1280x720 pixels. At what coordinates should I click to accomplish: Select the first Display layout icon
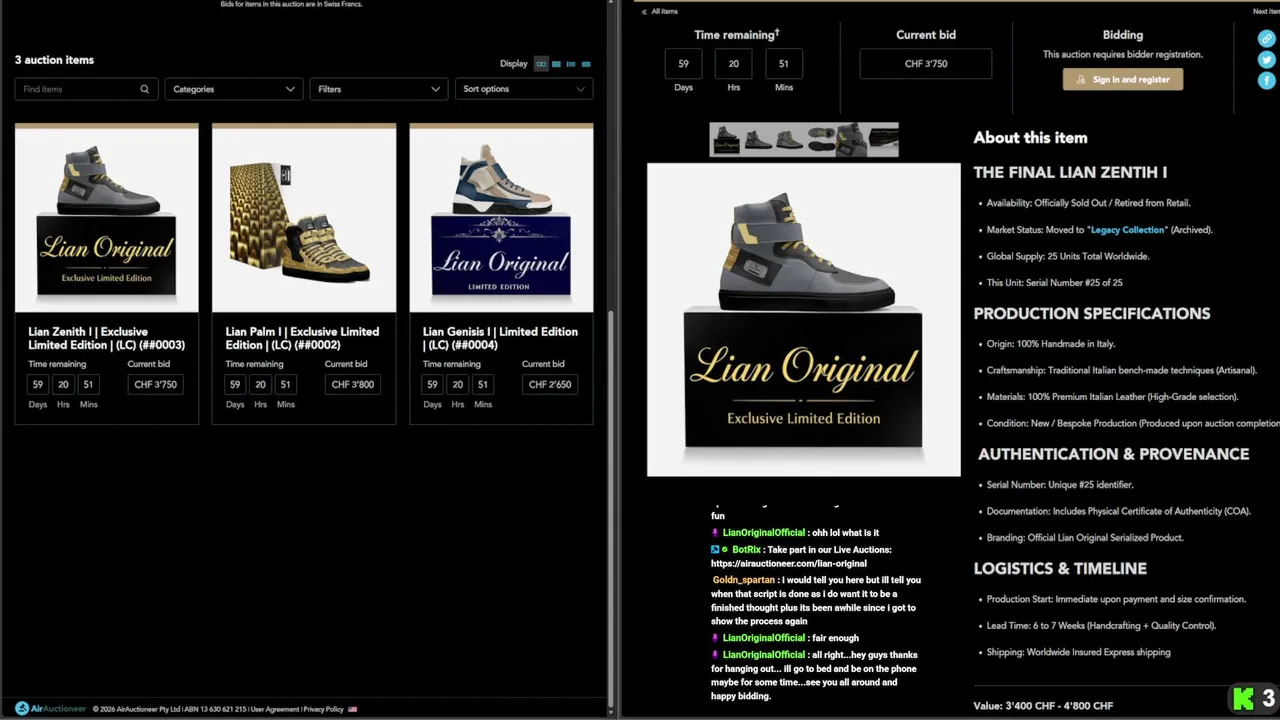coord(541,64)
